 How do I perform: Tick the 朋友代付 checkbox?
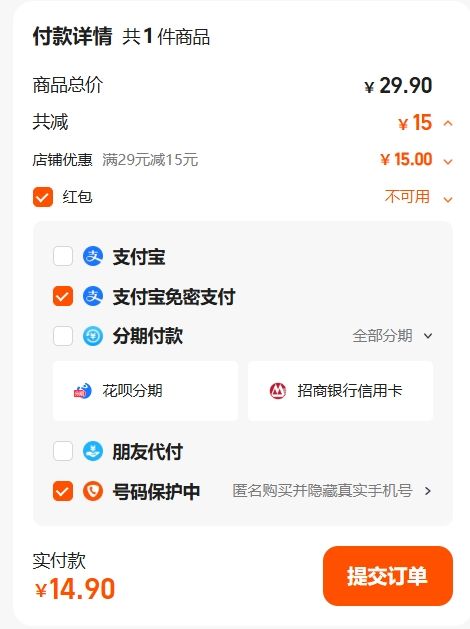63,451
